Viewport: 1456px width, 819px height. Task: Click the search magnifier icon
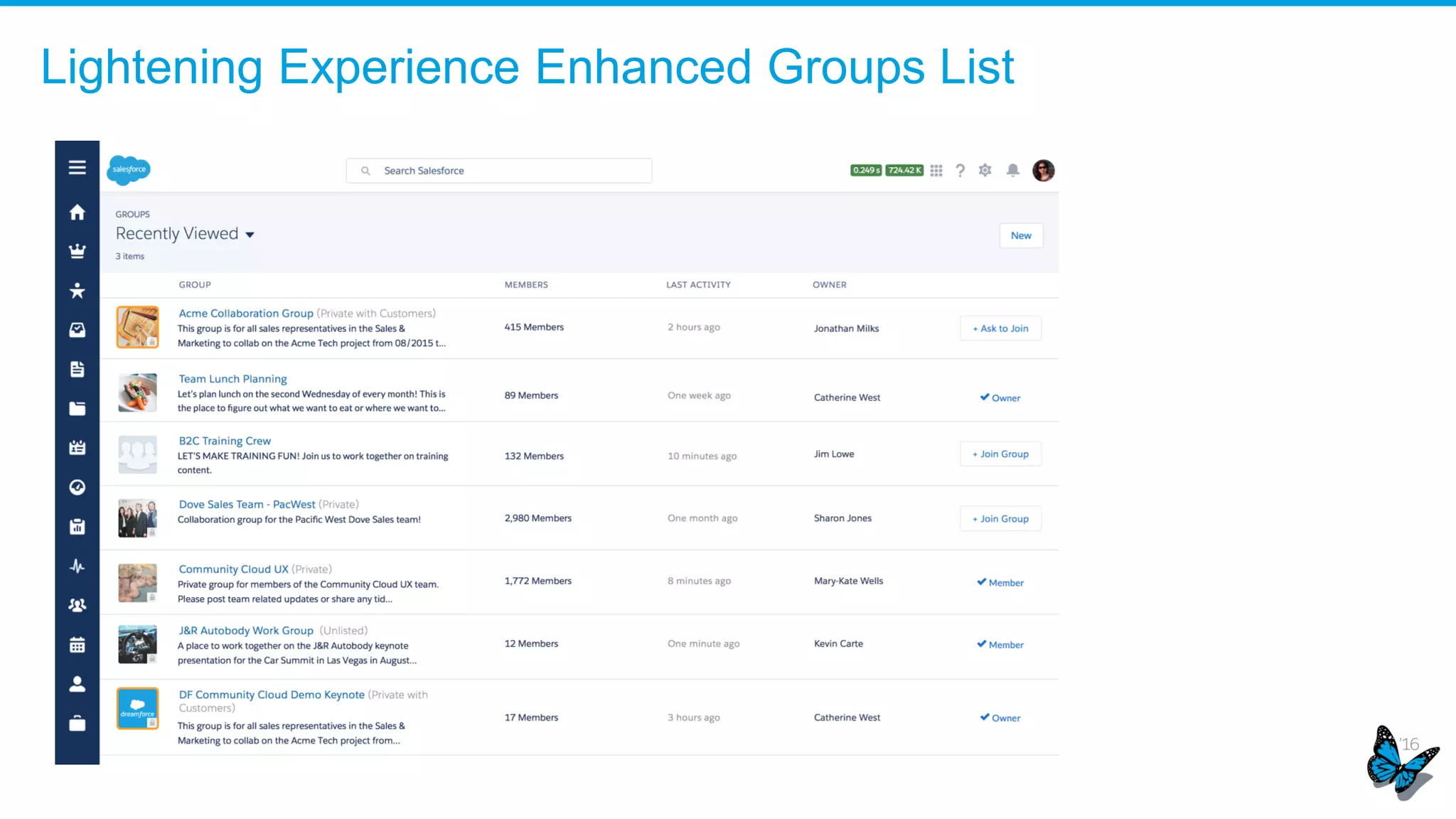pos(365,171)
